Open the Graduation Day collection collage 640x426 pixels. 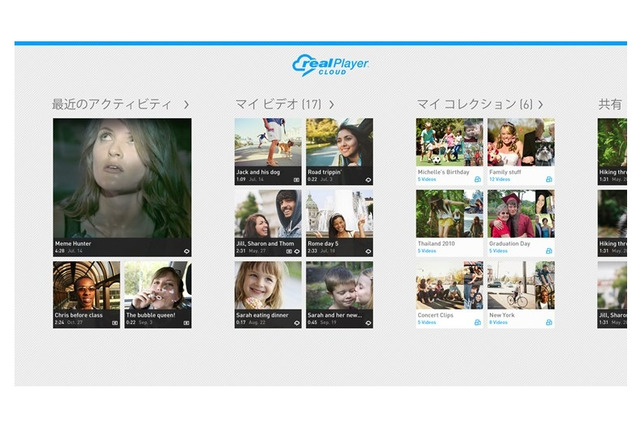click(x=521, y=214)
